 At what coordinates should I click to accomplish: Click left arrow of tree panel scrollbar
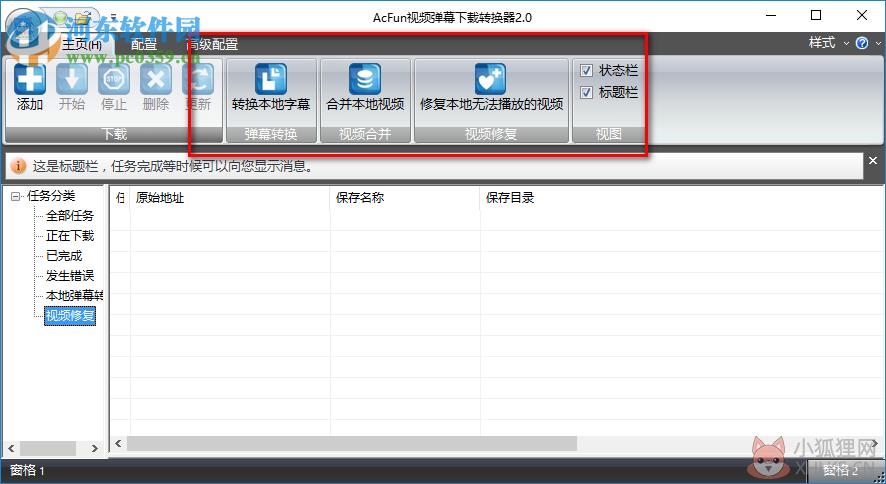click(x=11, y=448)
